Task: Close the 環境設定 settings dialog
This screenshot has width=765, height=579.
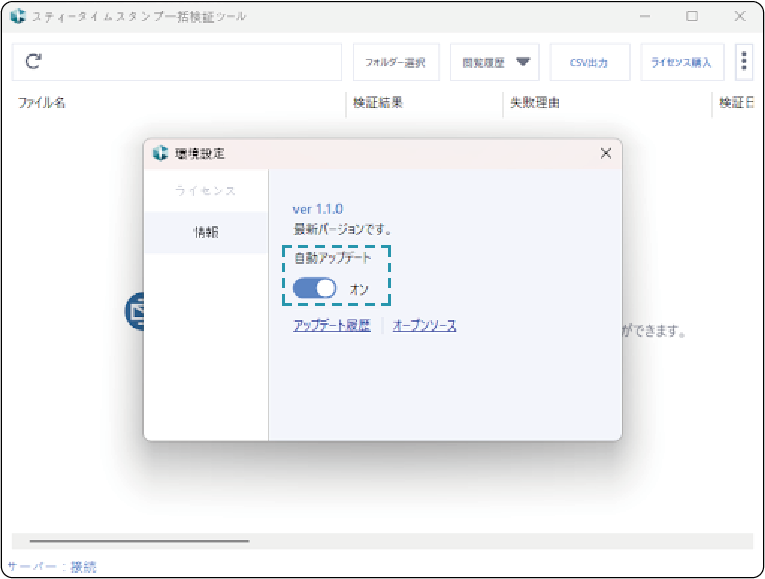Action: (605, 153)
